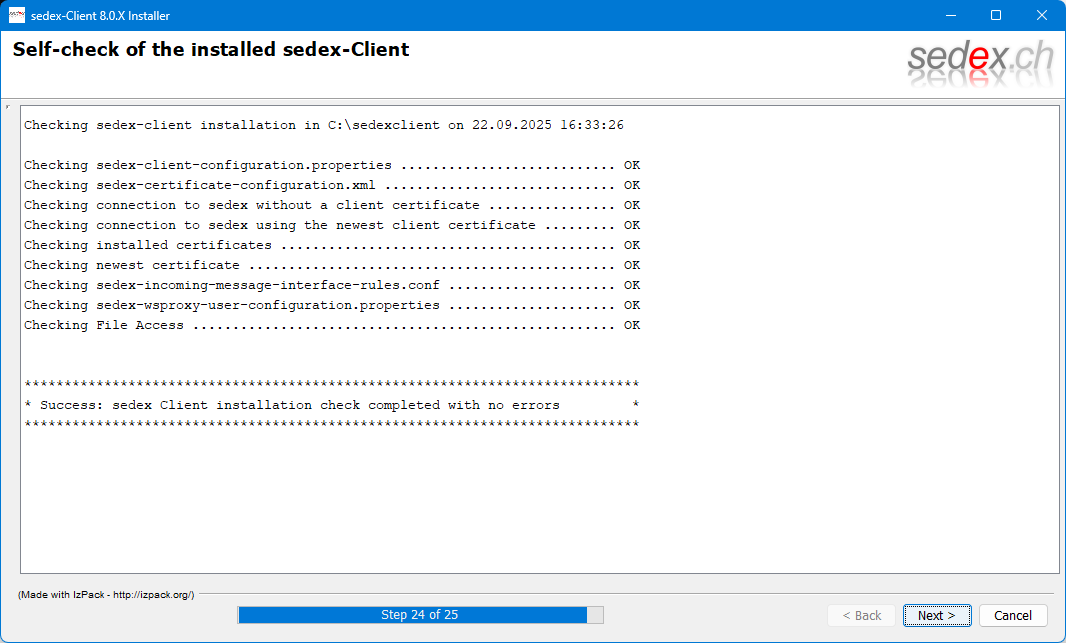
Task: Click the 'Checking File Access' line
Action: coord(330,325)
